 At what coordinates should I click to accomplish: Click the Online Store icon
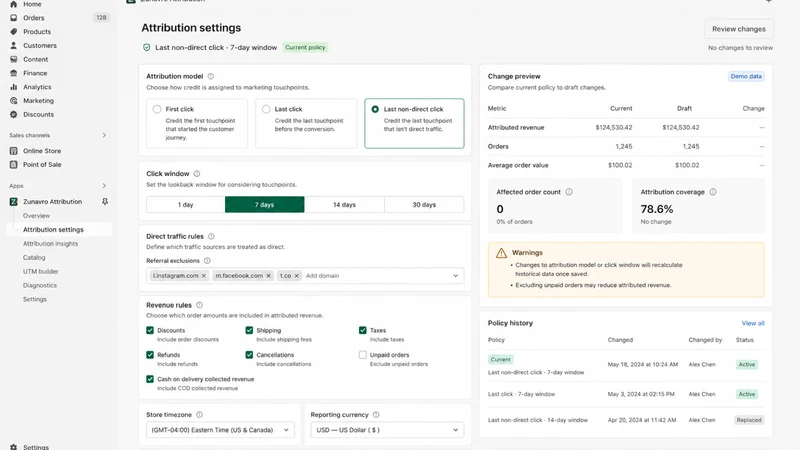pos(14,151)
